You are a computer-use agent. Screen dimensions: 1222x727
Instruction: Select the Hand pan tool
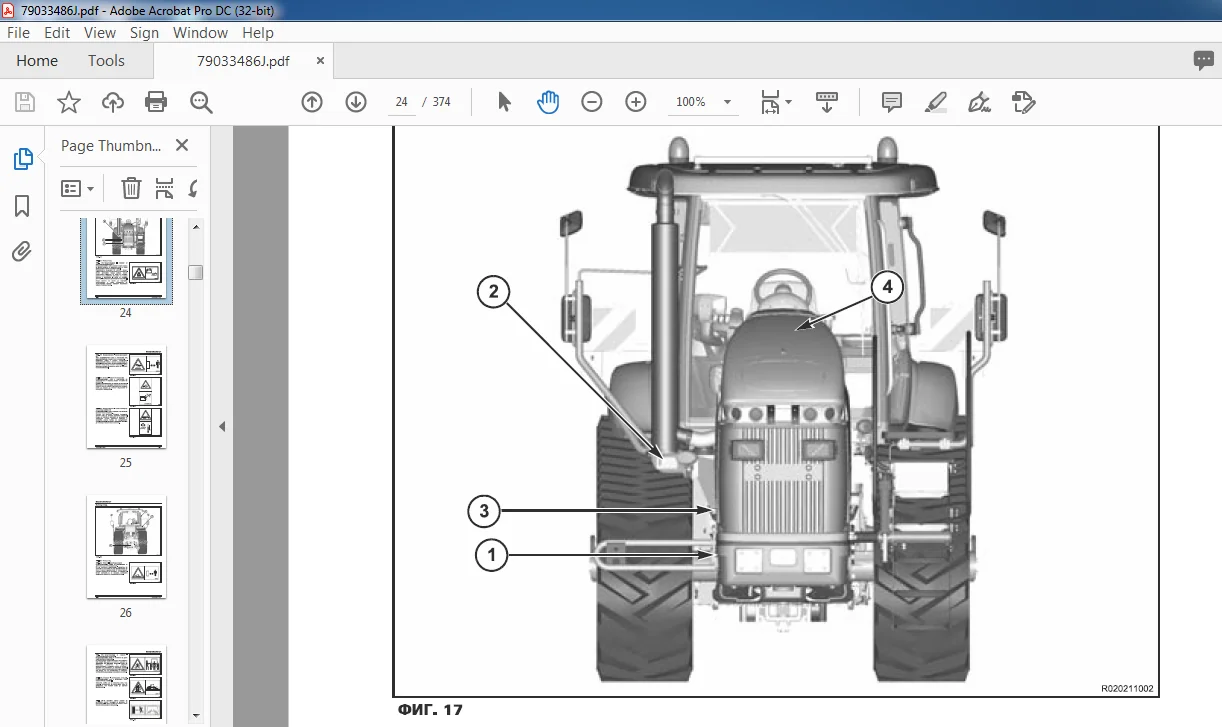coord(548,102)
